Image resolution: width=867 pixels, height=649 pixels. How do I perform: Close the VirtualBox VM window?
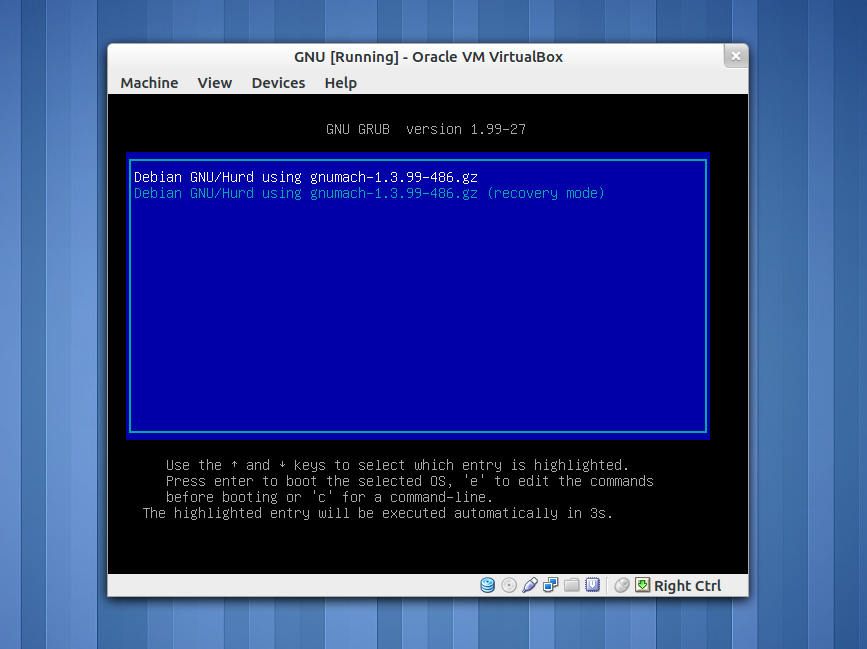pyautogui.click(x=736, y=56)
